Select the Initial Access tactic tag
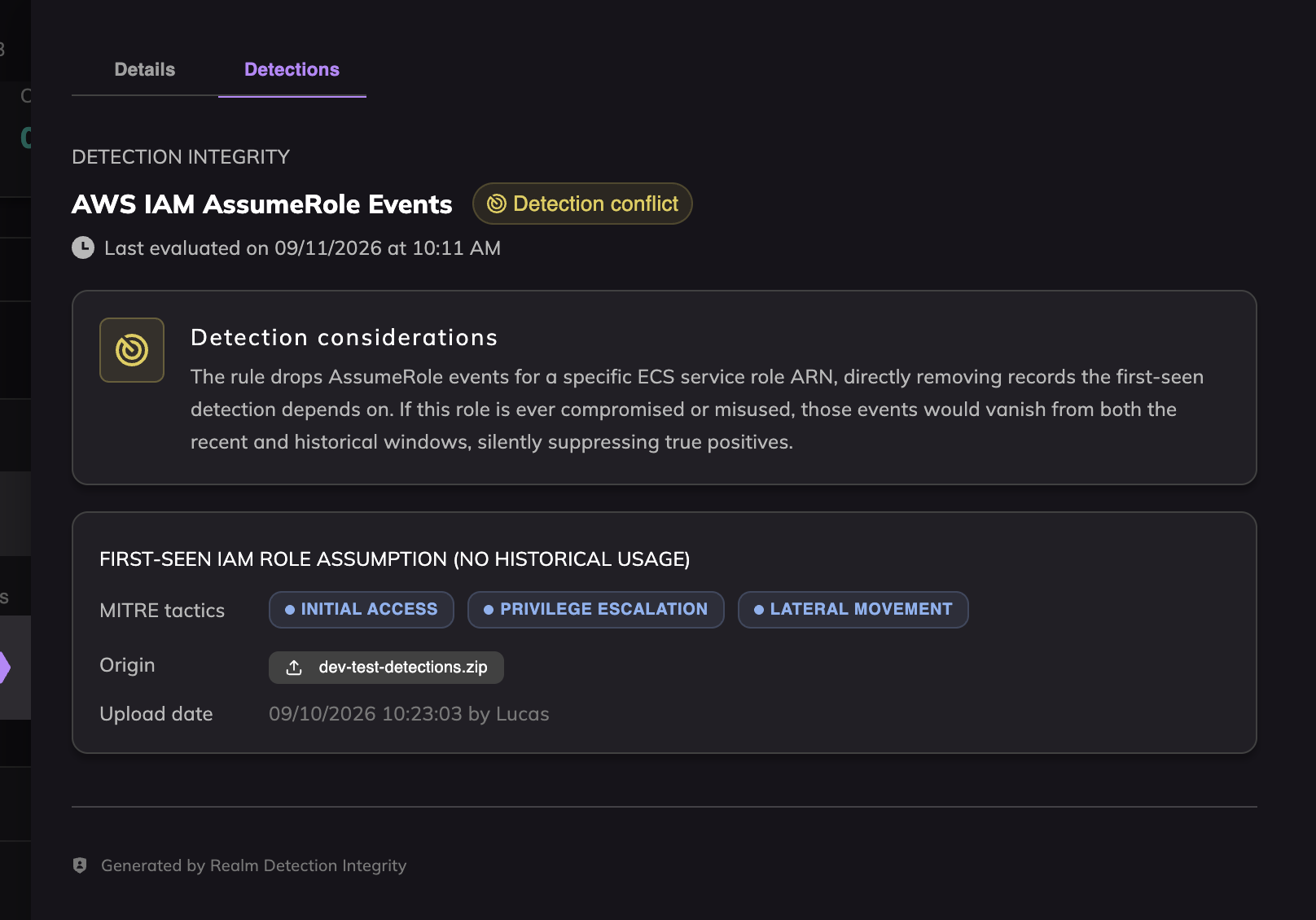Screen dimensions: 1316x920 click(362, 610)
